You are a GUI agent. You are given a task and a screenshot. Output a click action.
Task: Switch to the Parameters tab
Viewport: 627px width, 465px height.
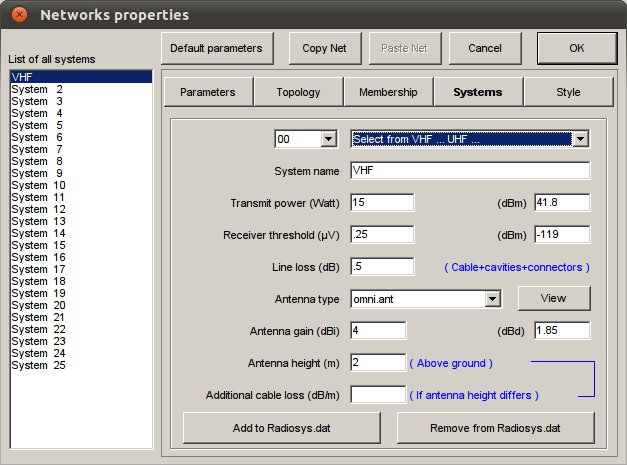pyautogui.click(x=207, y=92)
